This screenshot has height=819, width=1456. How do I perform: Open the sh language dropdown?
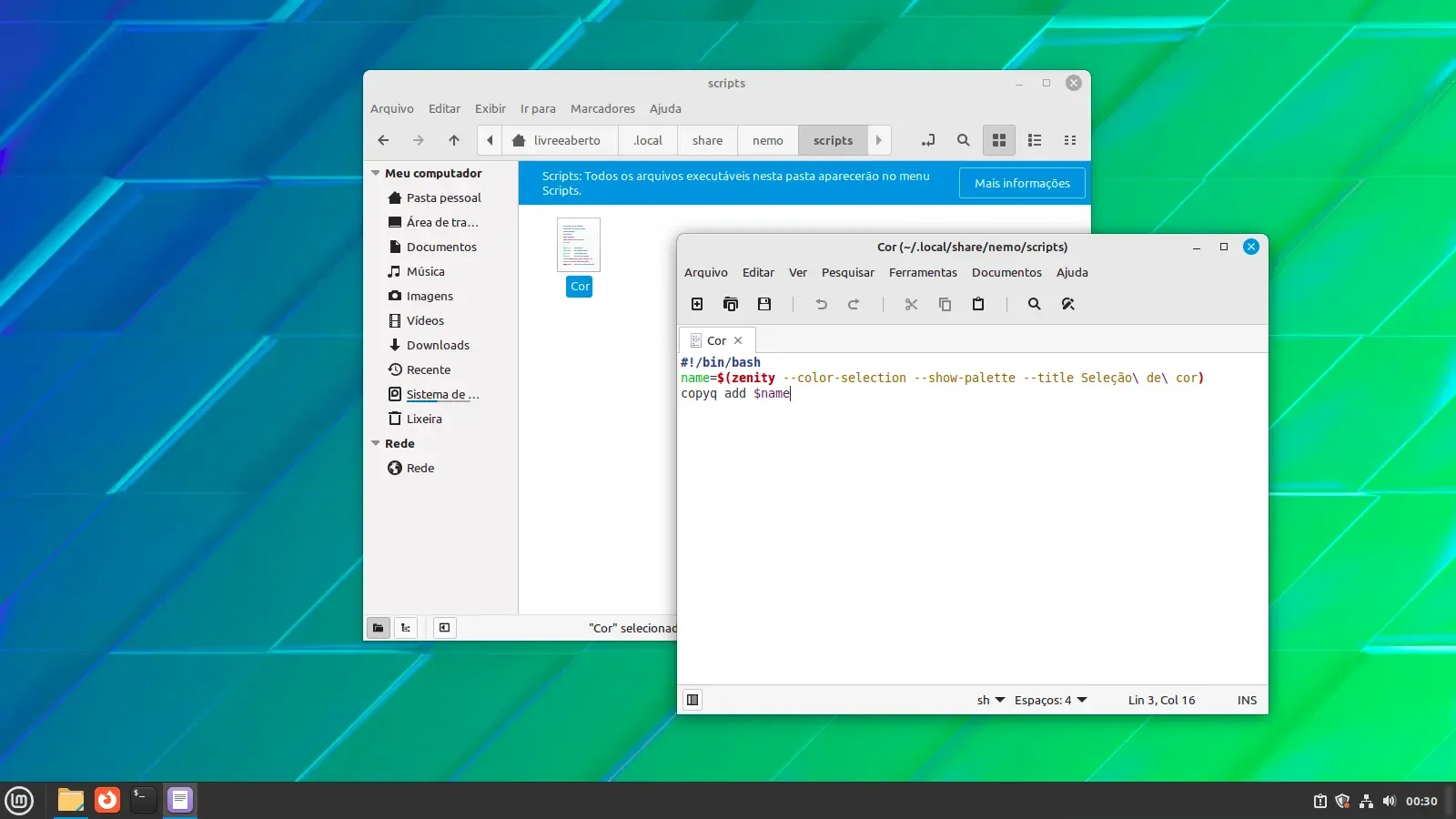[x=991, y=700]
